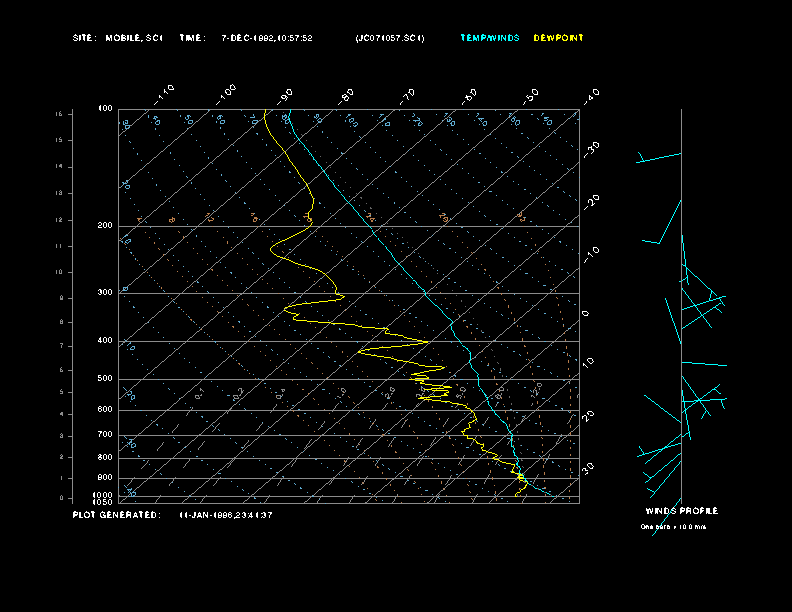Click the '-100' temperature axis label
The width and height of the screenshot is (792, 612).
226,95
